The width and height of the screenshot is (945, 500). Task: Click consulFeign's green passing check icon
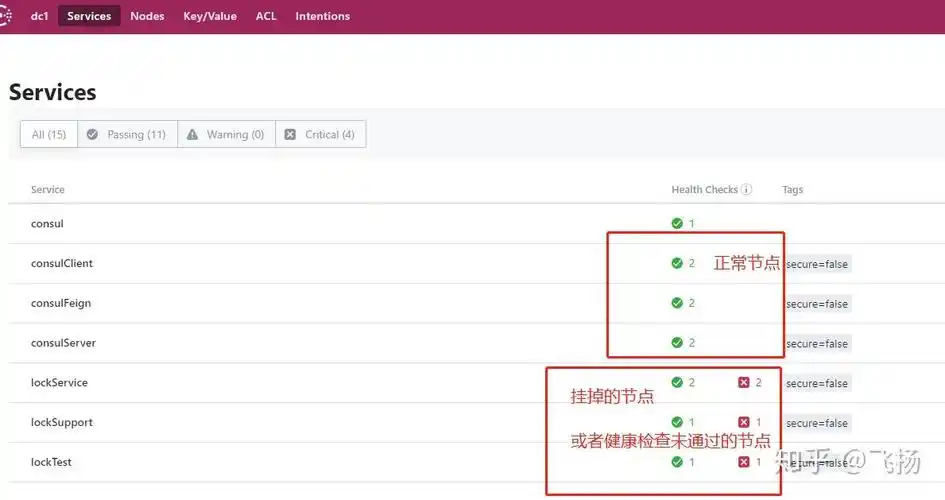[x=677, y=303]
